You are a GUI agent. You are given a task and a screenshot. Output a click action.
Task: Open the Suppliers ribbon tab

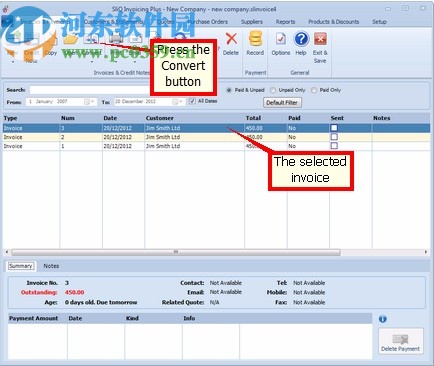tap(252, 22)
